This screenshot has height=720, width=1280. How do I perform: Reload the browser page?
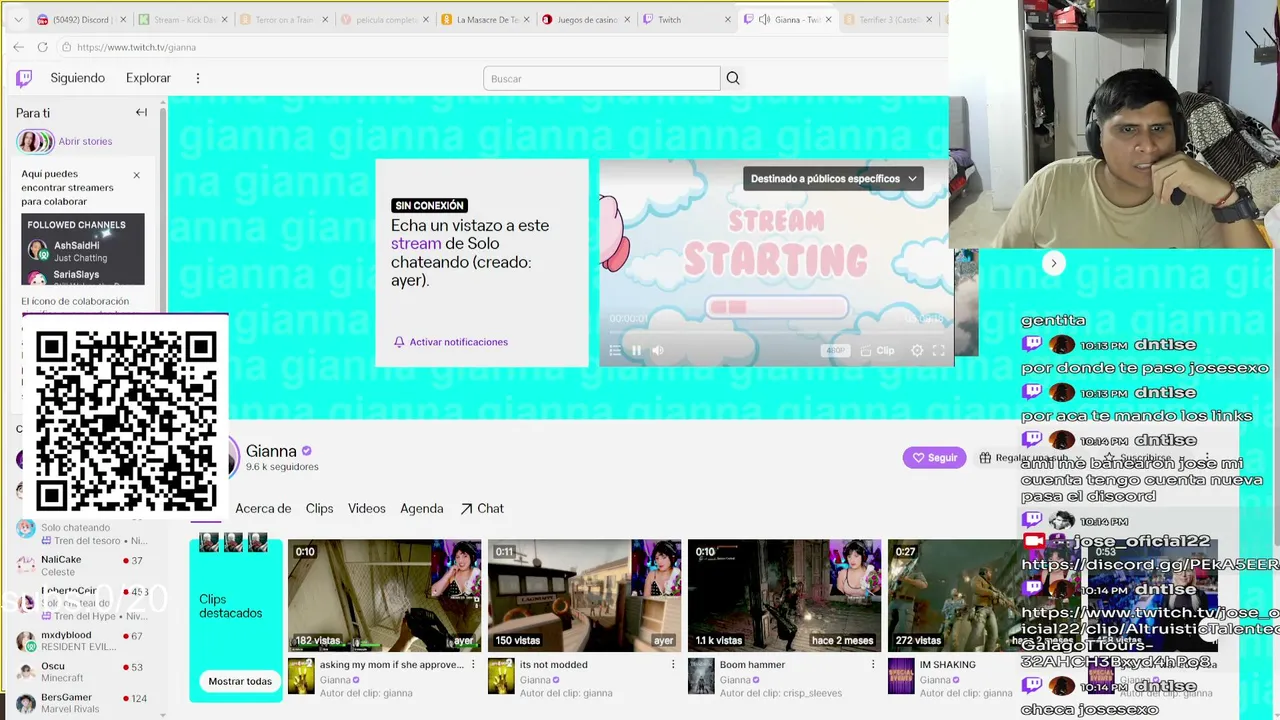pyautogui.click(x=42, y=47)
